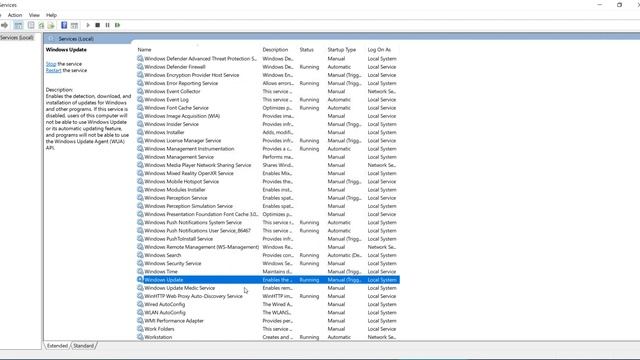Viewport: 640px width, 360px height.
Task: Click the Restart Service icon
Action: click(118, 25)
